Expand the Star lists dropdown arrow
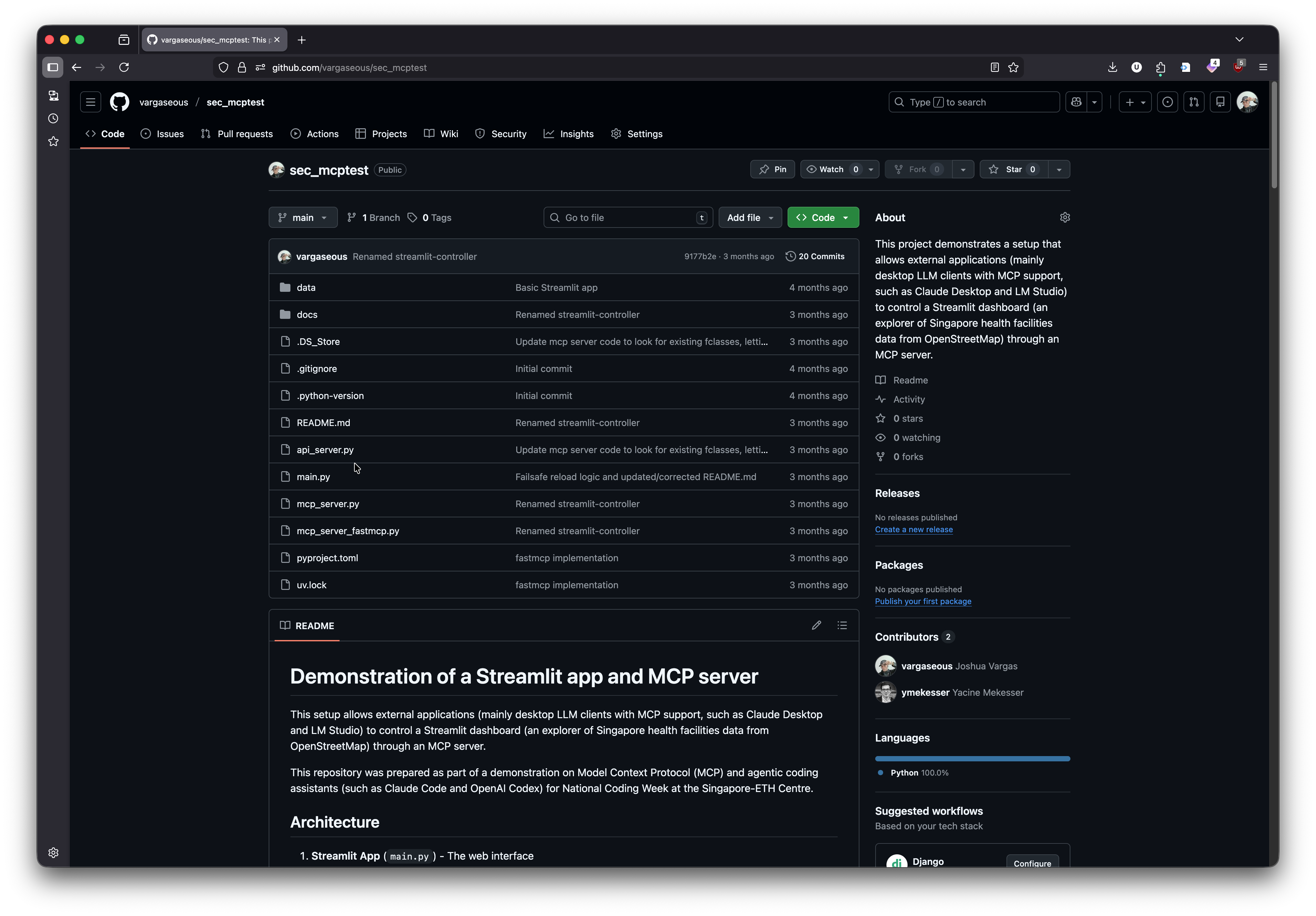Viewport: 1316px width, 916px height. point(1059,169)
